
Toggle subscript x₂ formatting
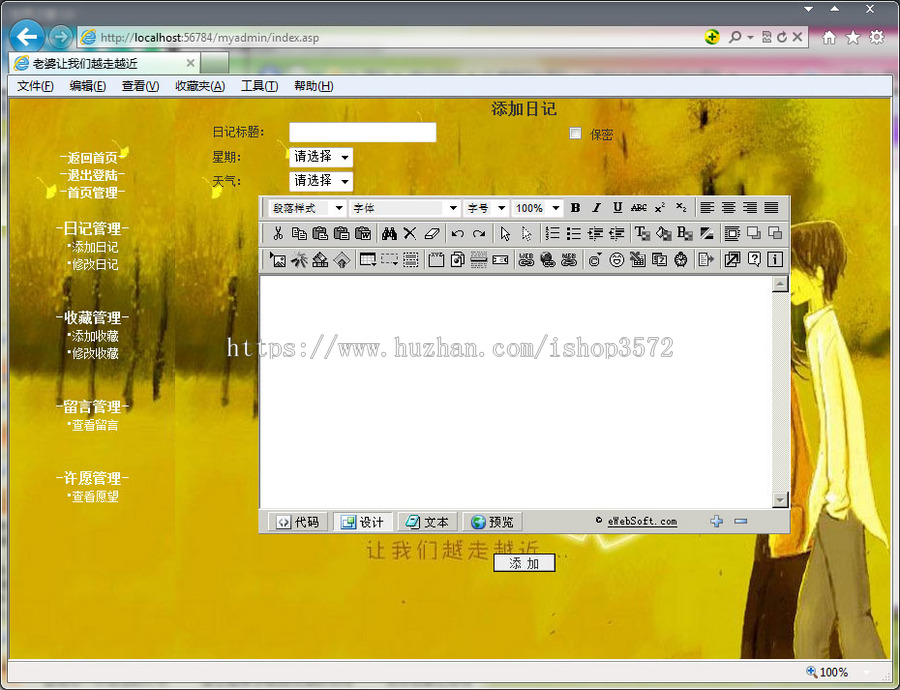click(681, 207)
